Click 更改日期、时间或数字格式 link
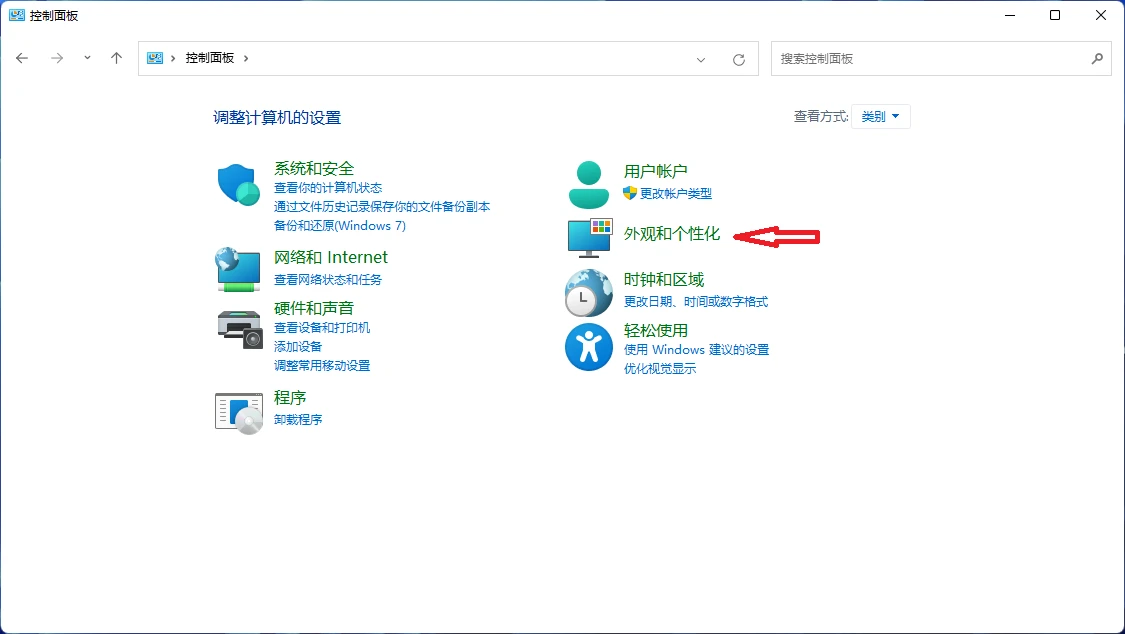1125x634 pixels. (696, 302)
